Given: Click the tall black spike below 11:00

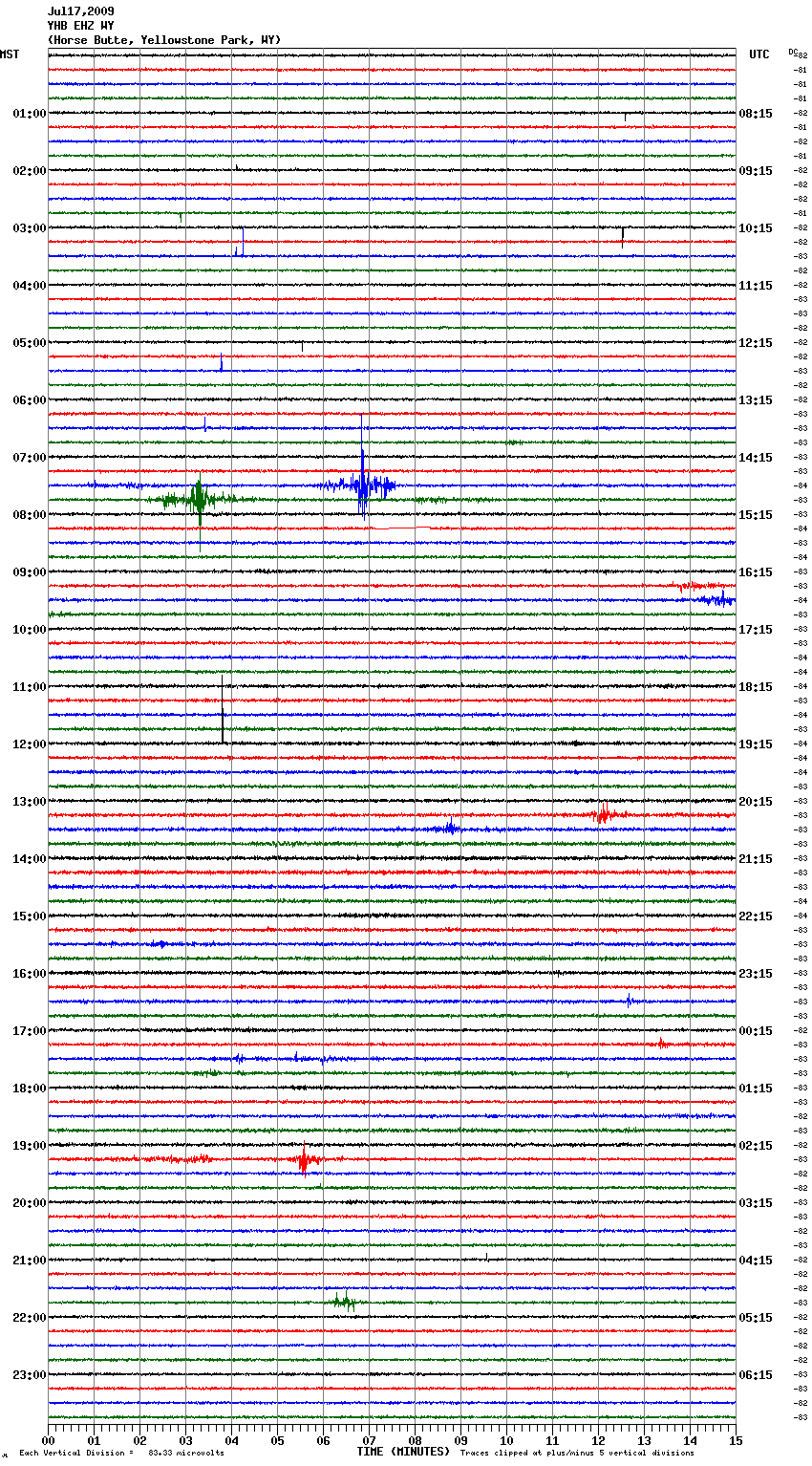Looking at the screenshot, I should [x=224, y=708].
